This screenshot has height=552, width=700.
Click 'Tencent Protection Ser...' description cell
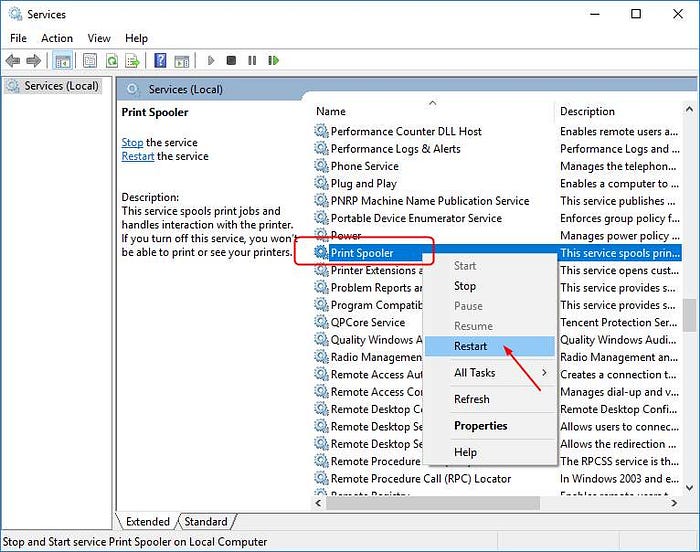pos(618,322)
